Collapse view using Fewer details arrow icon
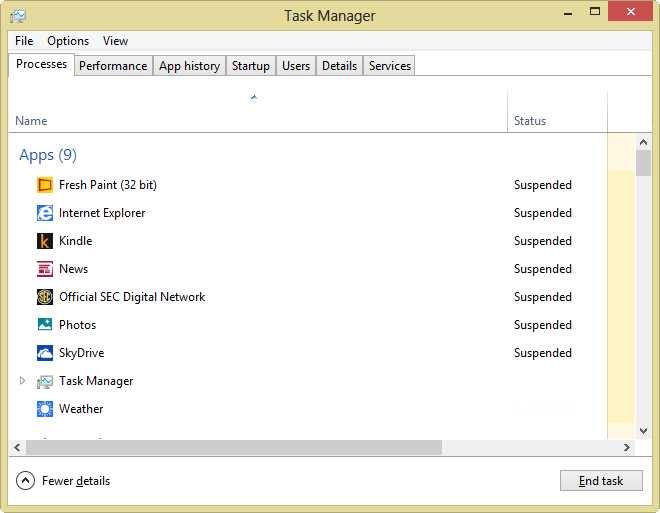Viewport: 660px width, 513px height. [x=25, y=481]
